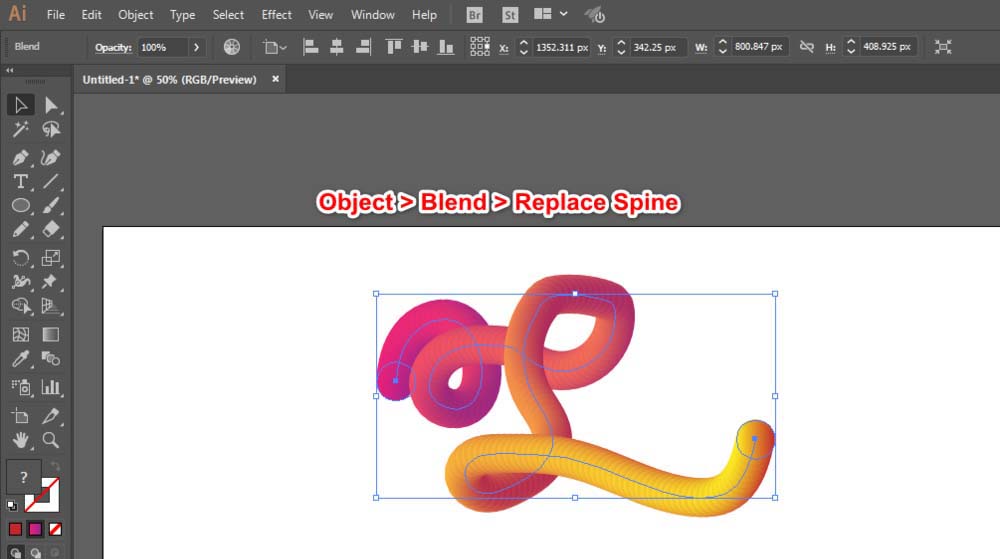Choose the Type tool
The width and height of the screenshot is (1000, 559).
[20, 182]
